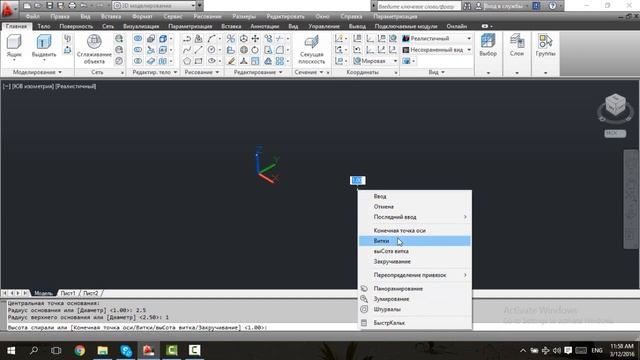This screenshot has height=360, width=640.
Task: Click the Save icon in quick access toolbar
Action: pyautogui.click(x=49, y=6)
